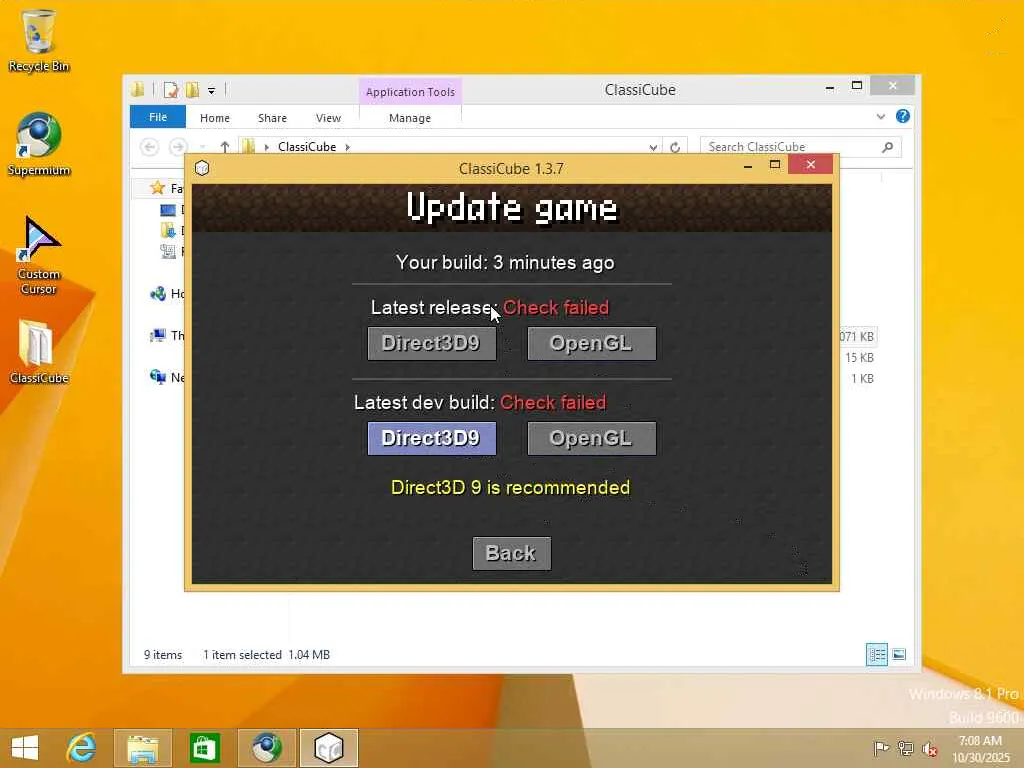Open the Manage ribbon tab
The height and width of the screenshot is (768, 1024).
[410, 118]
